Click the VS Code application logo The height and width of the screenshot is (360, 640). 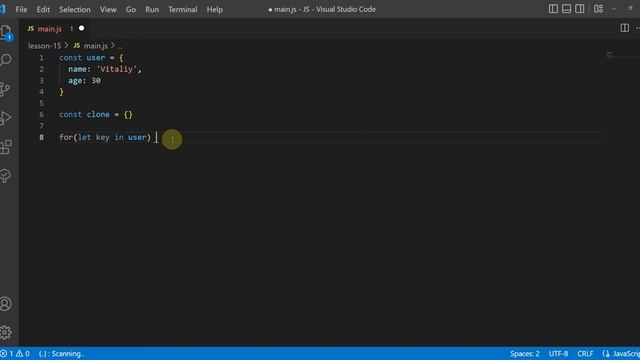coord(2,9)
